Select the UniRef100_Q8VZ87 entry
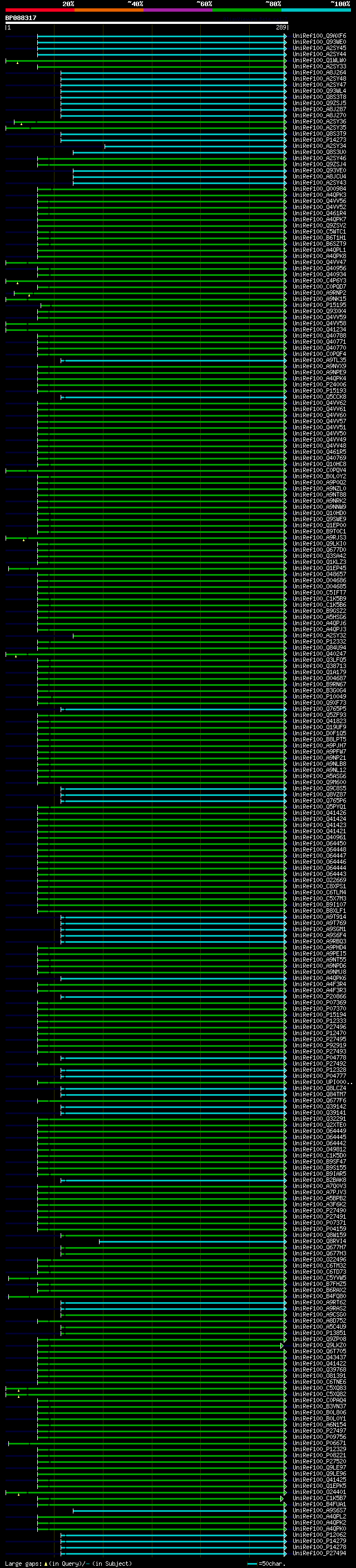The width and height of the screenshot is (356, 1568). pyautogui.click(x=319, y=794)
